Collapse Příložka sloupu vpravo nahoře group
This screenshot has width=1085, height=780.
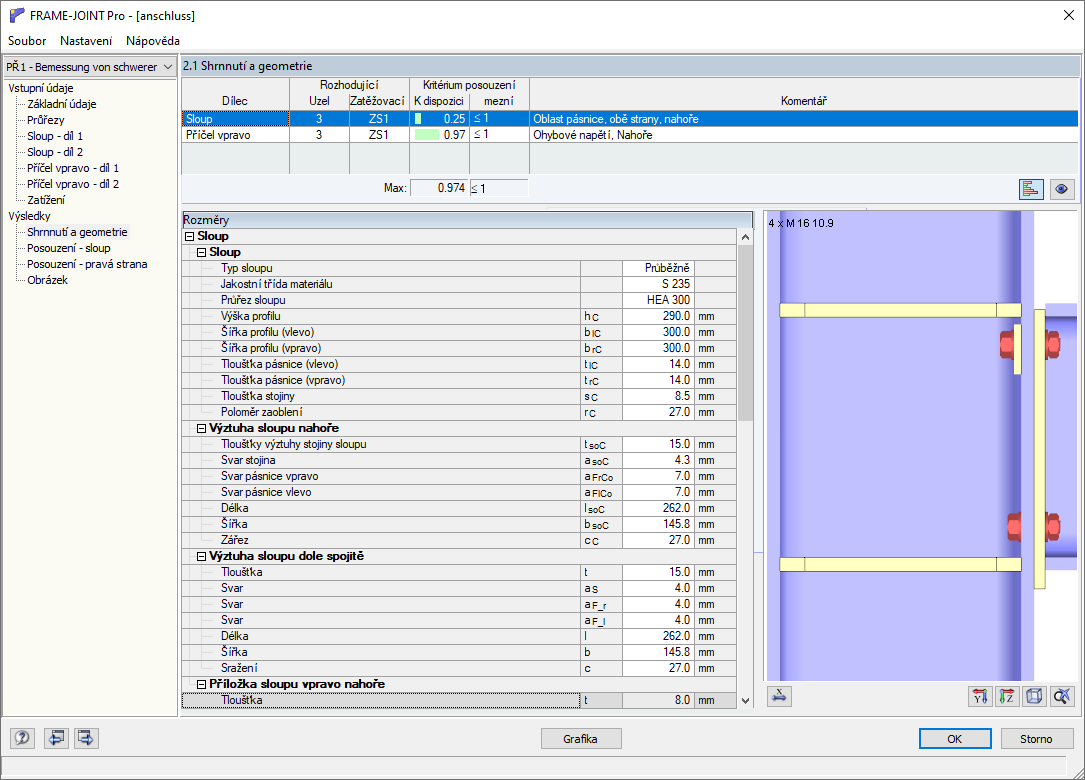(201, 684)
